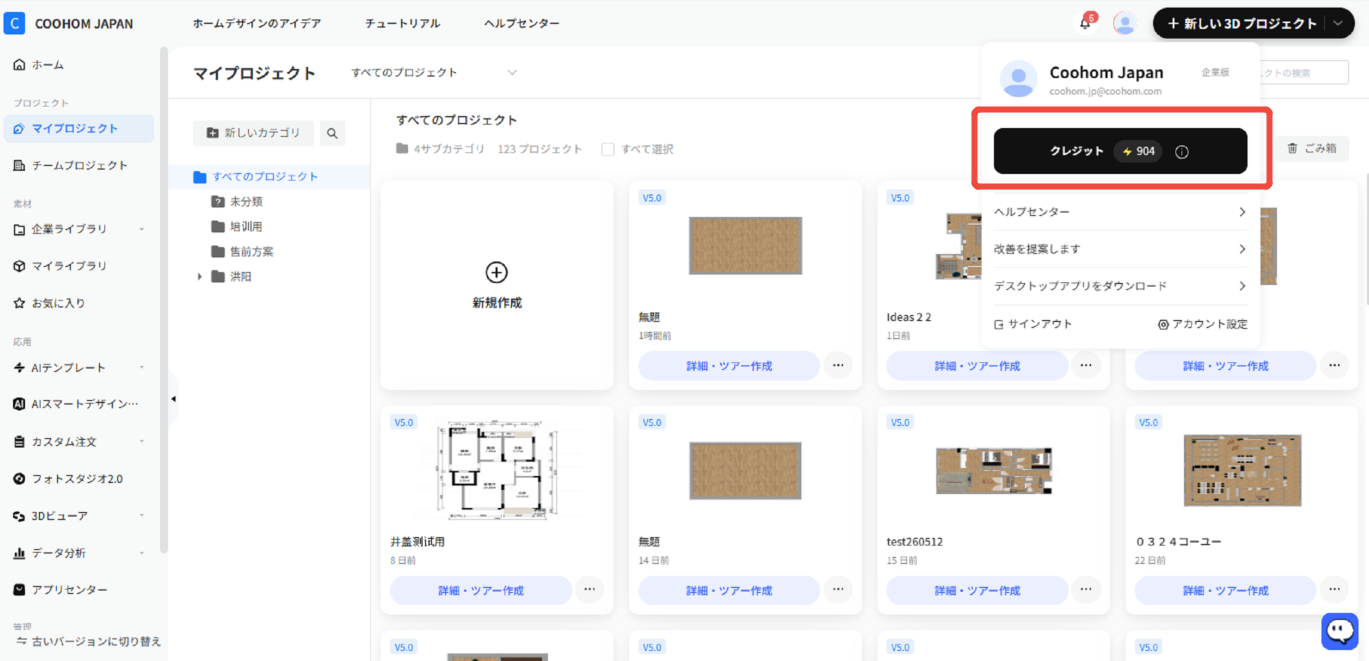Click the search icon beside 新しいカテゴリ
The height and width of the screenshot is (661, 1369).
tap(332, 133)
